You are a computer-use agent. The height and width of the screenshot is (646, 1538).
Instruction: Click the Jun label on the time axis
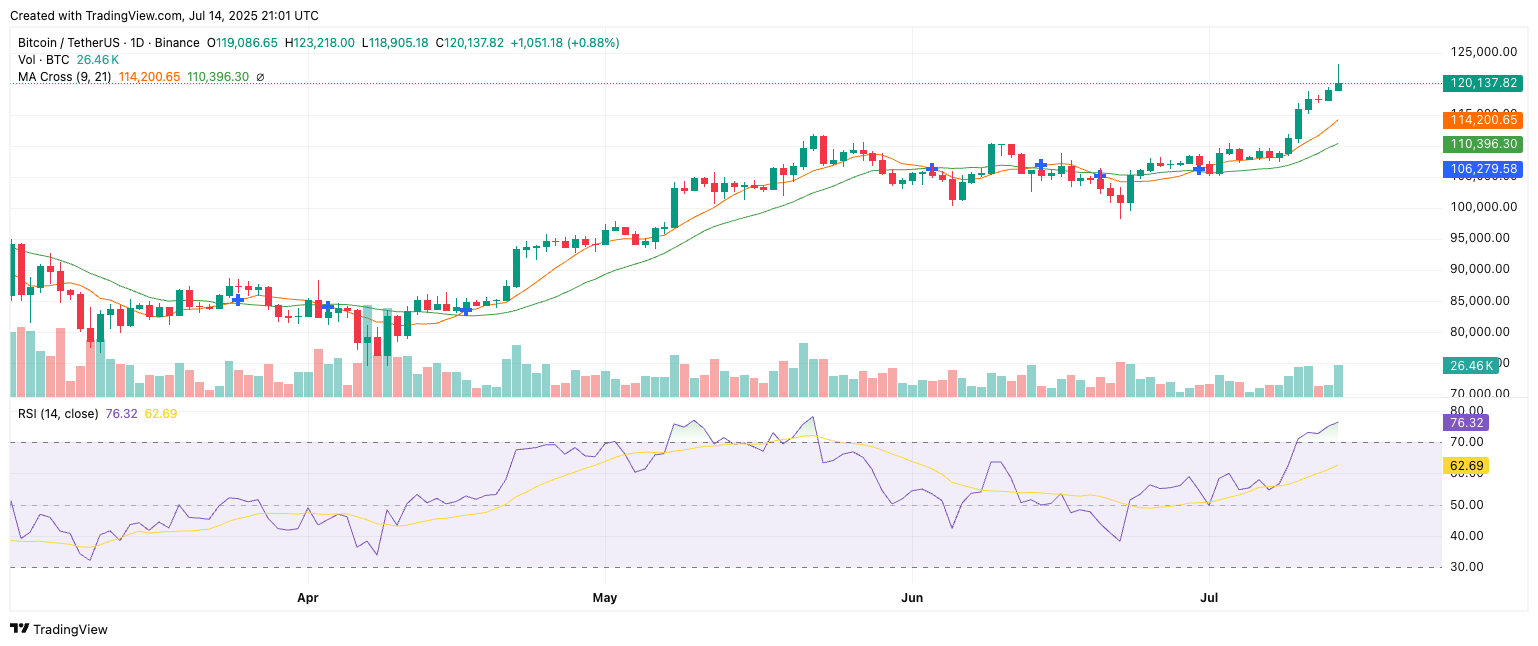[x=911, y=599]
